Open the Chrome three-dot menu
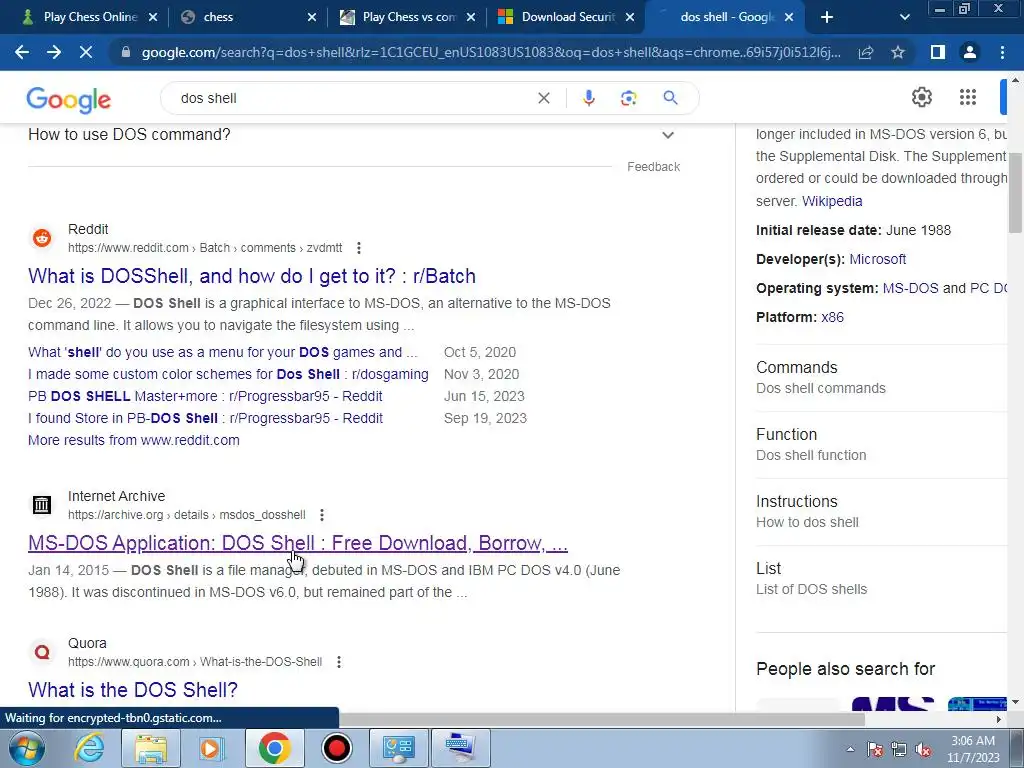Screen dimensions: 1024x768 tap(1002, 52)
